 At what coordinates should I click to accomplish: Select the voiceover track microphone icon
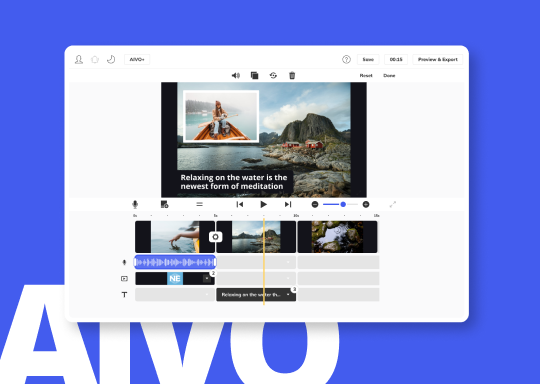[124, 262]
